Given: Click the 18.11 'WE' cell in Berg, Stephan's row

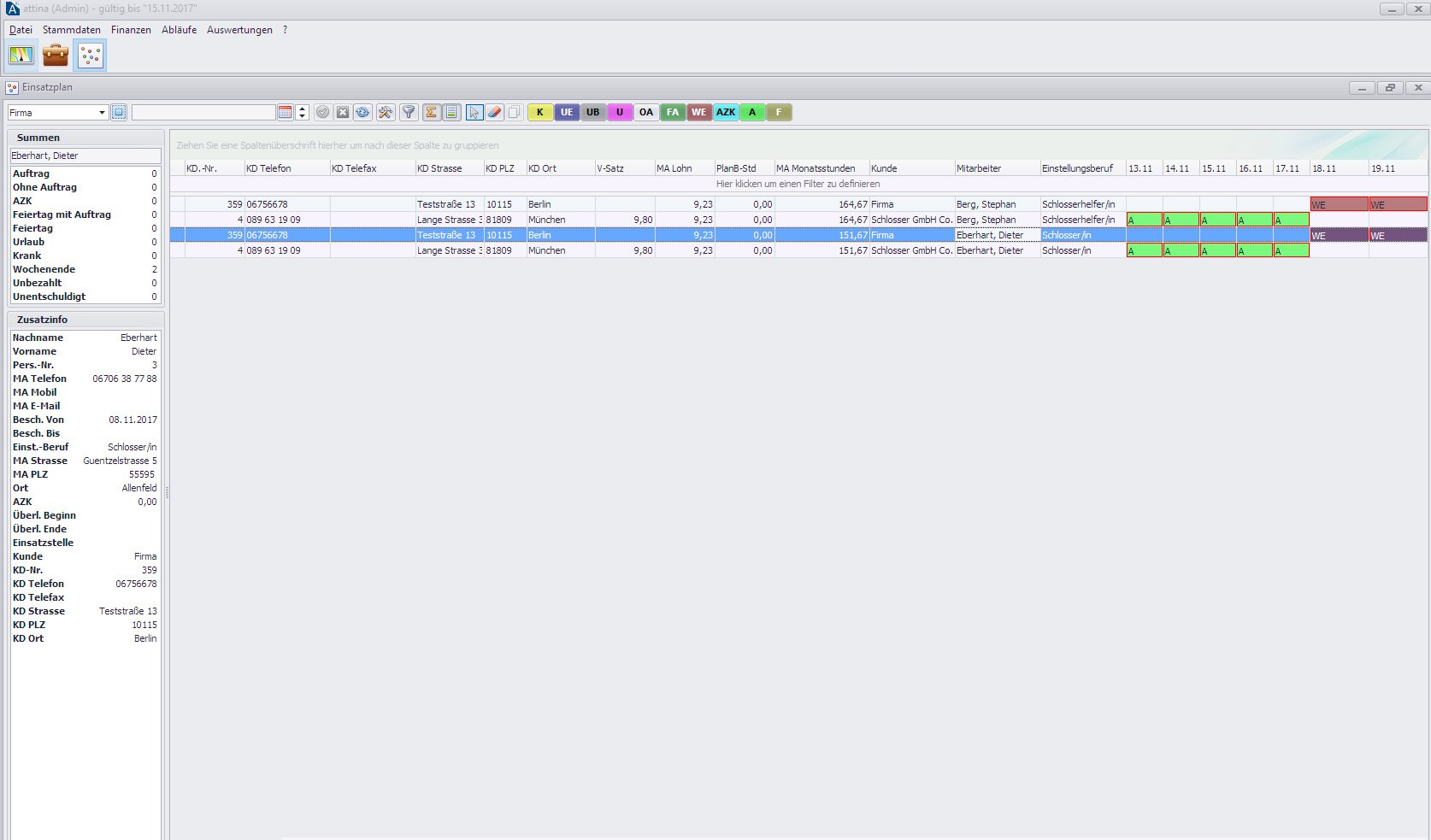Looking at the screenshot, I should (x=1340, y=204).
